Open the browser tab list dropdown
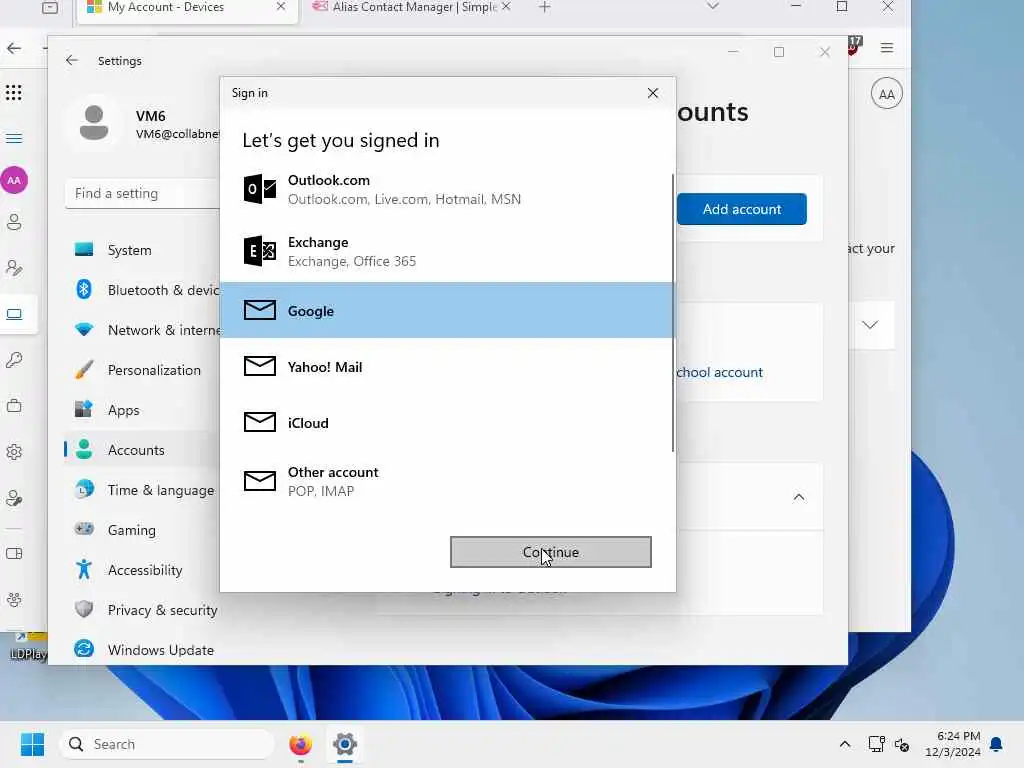The height and width of the screenshot is (768, 1024). pyautogui.click(x=712, y=6)
